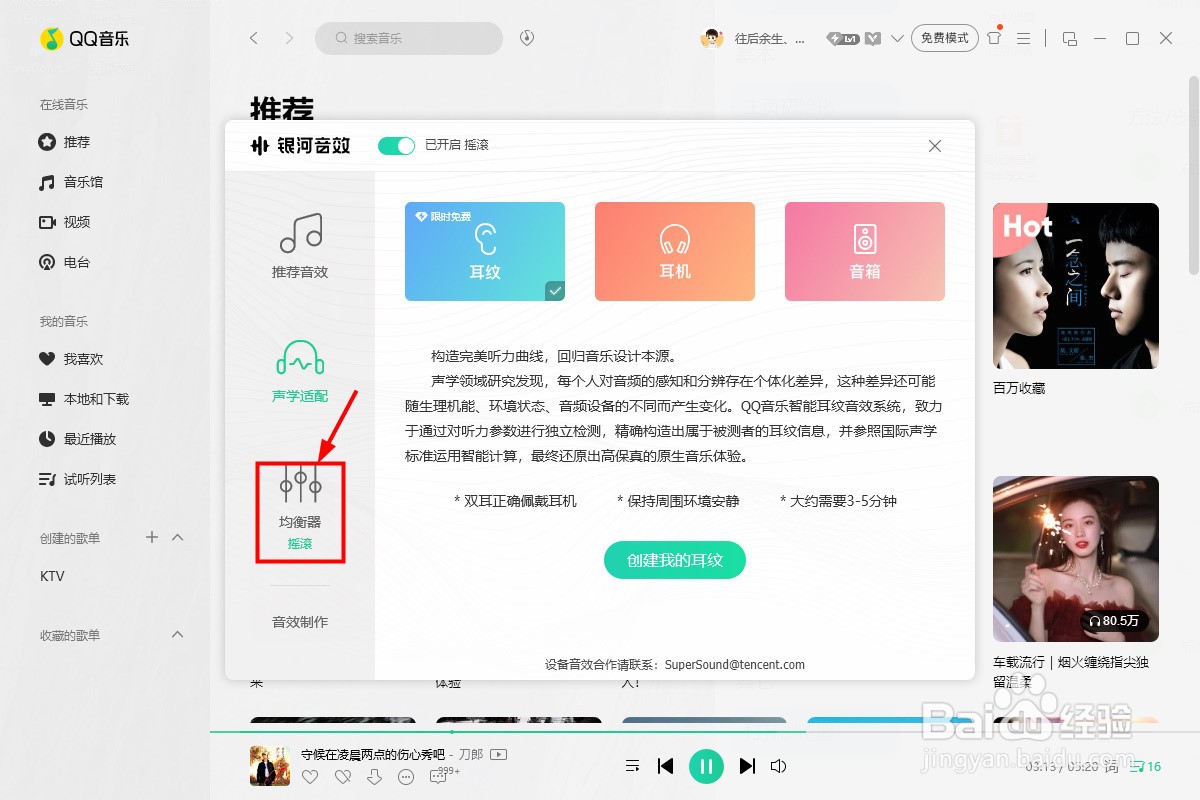
Task: Click the 创建我的耳纹 button
Action: tap(675, 560)
